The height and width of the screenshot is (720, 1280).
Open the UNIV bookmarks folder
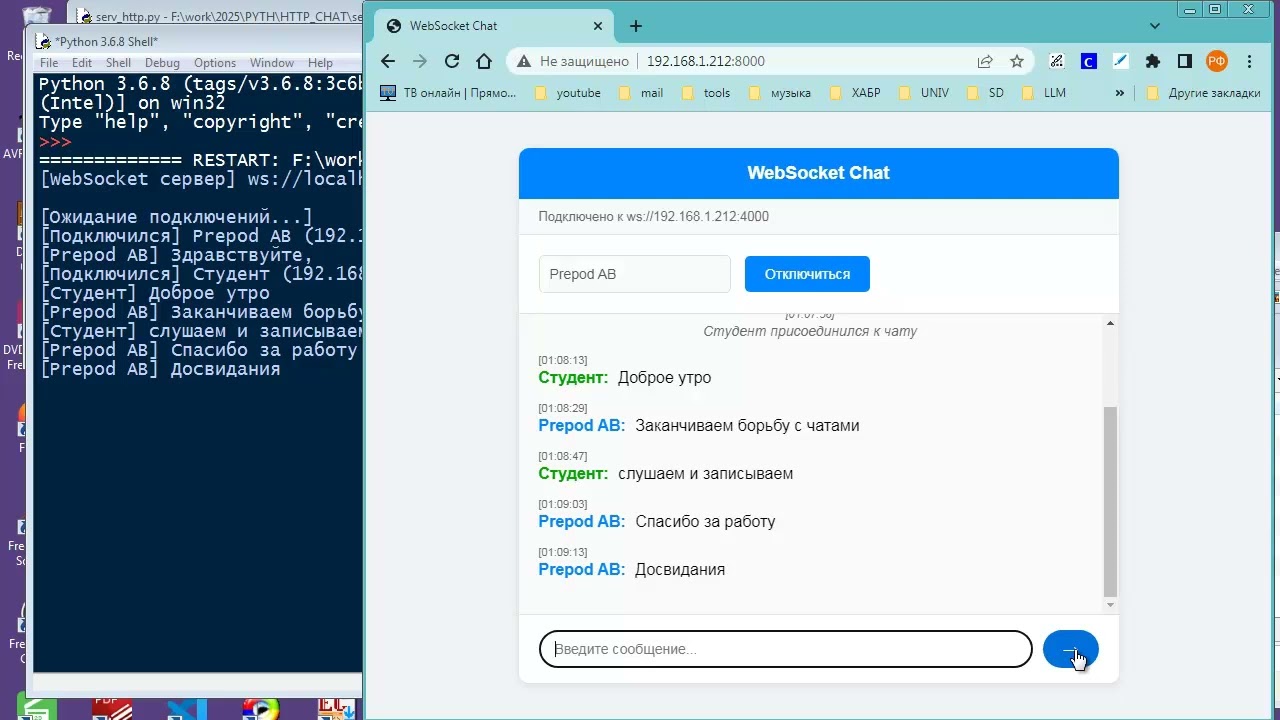924,93
